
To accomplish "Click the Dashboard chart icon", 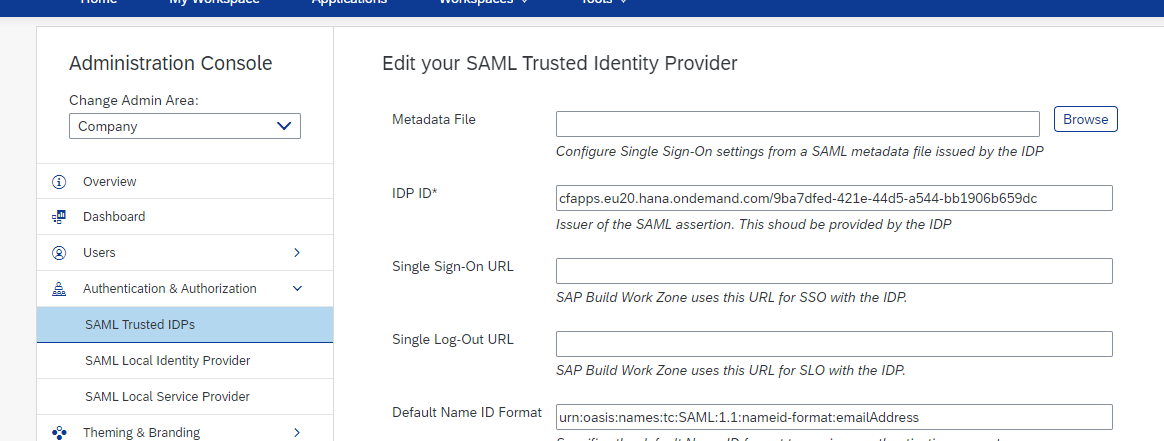I will (x=59, y=217).
